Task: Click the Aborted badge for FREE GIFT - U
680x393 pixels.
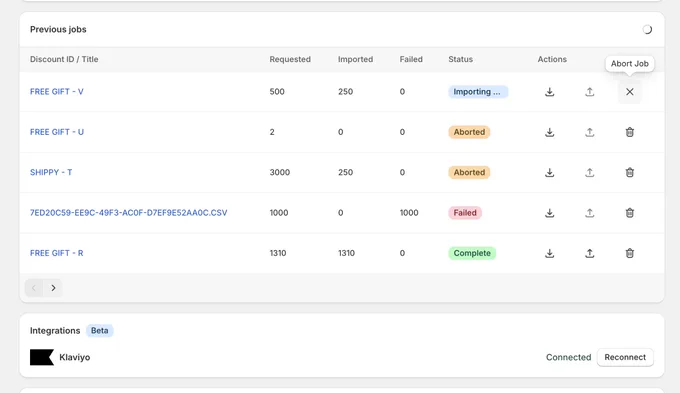Action: click(469, 132)
